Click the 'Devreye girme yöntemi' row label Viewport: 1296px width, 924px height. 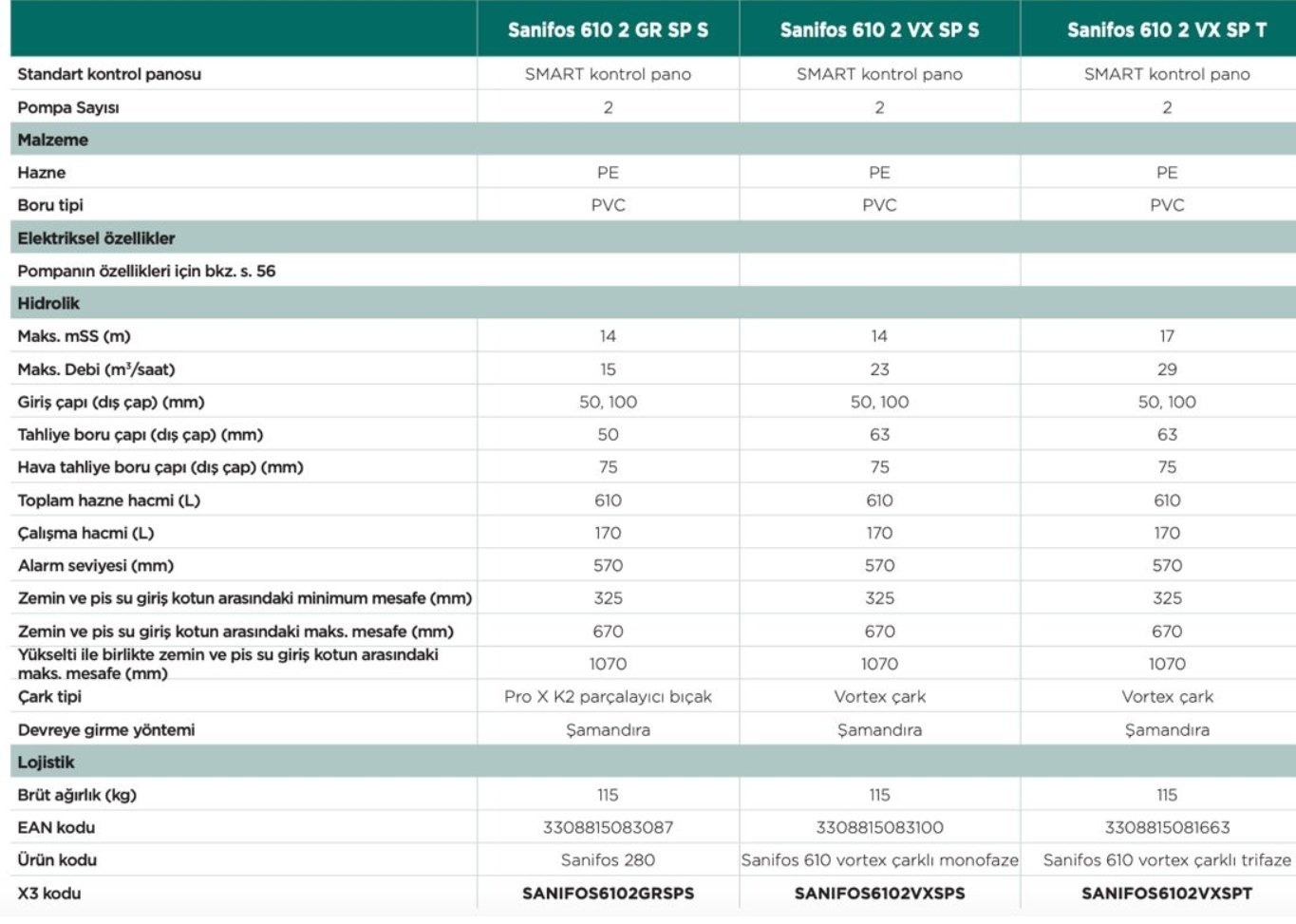click(x=106, y=730)
